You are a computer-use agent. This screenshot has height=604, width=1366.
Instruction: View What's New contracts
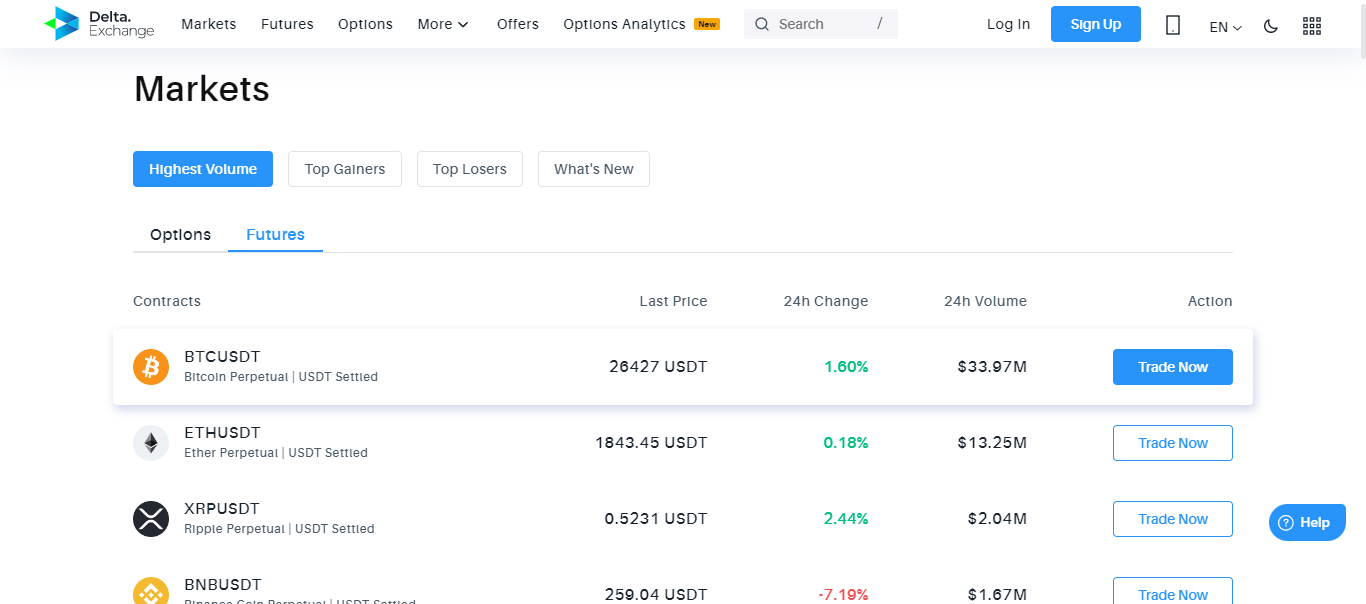coord(594,169)
